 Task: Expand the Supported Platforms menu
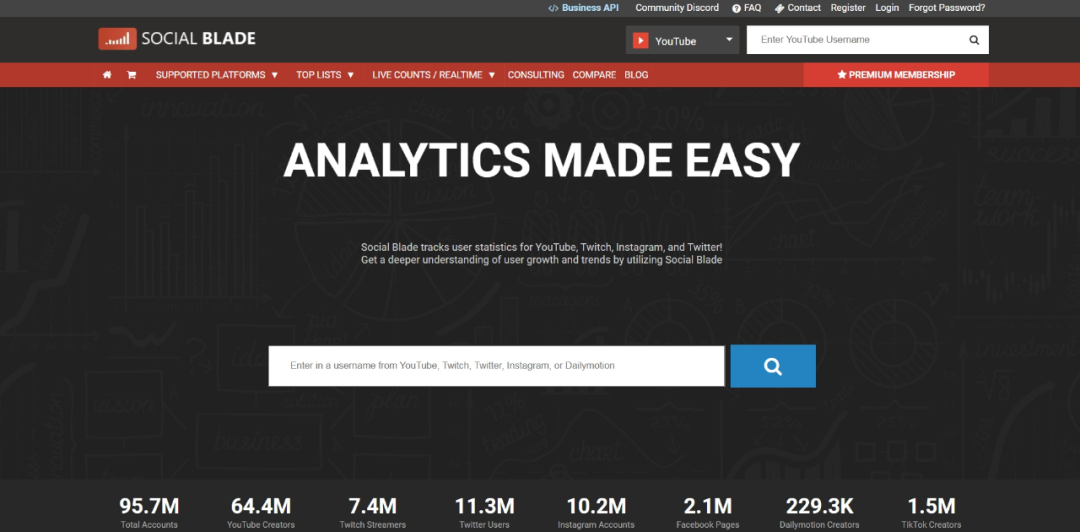217,75
